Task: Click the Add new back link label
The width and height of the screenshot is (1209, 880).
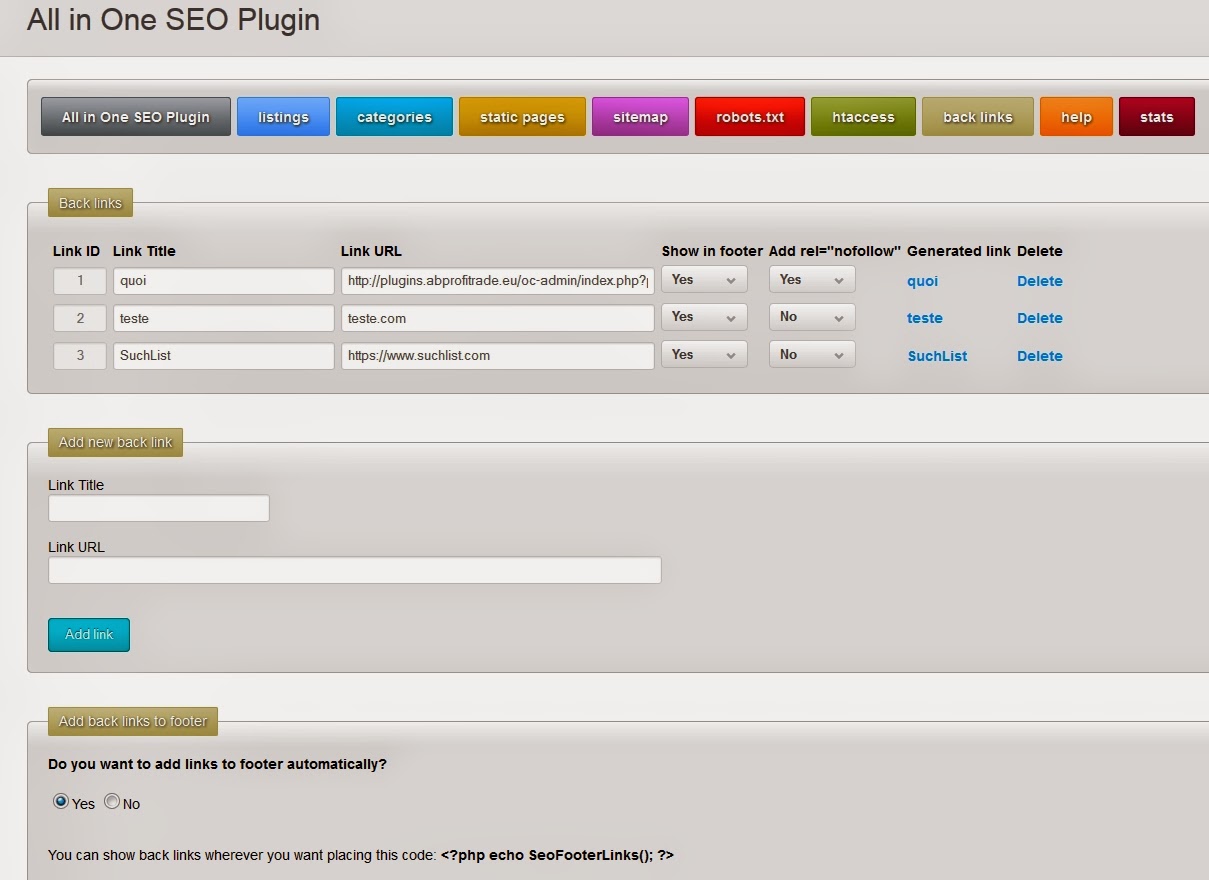Action: pos(115,442)
